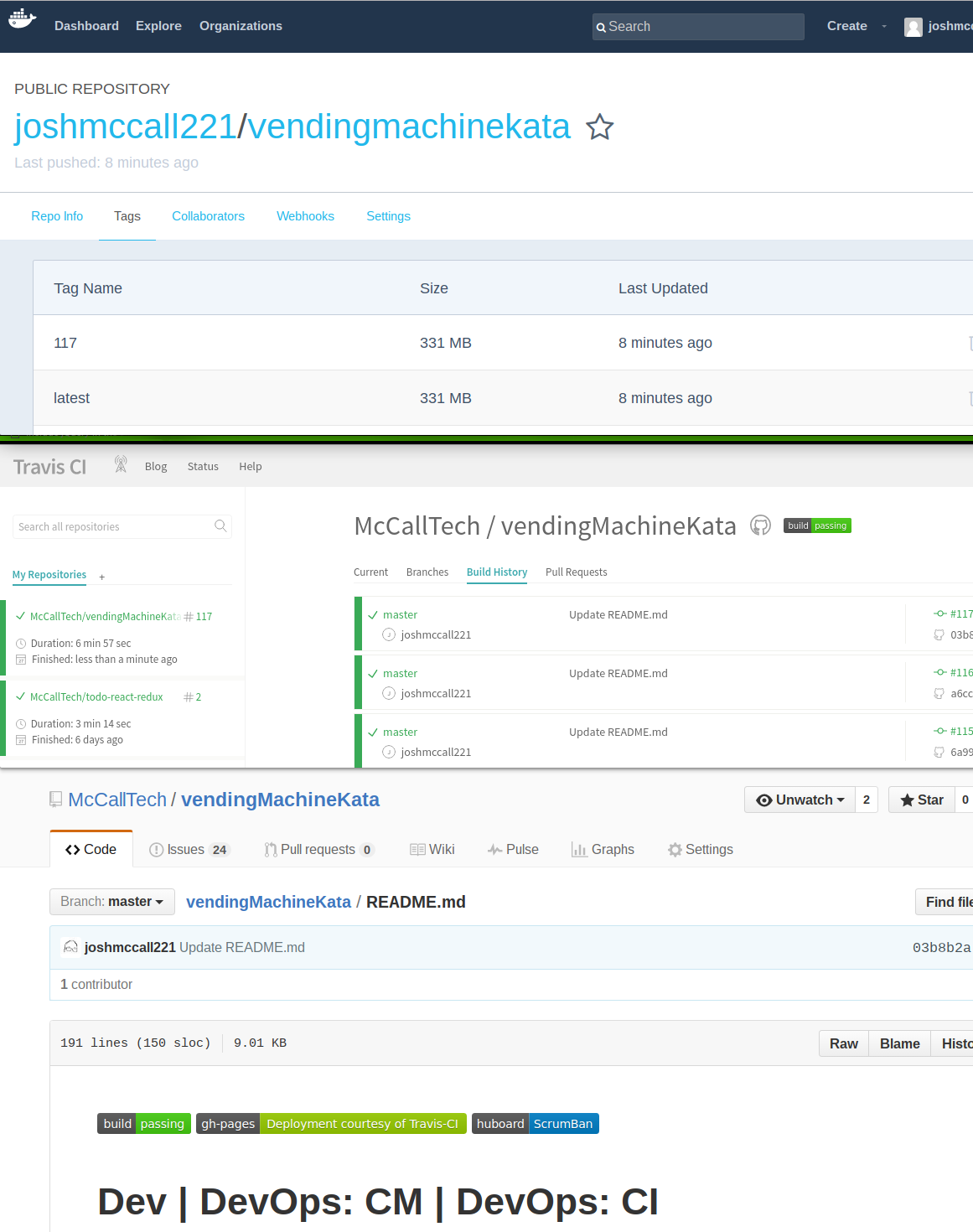View README in Raw mode
This screenshot has height=1232, width=973.
point(843,1043)
